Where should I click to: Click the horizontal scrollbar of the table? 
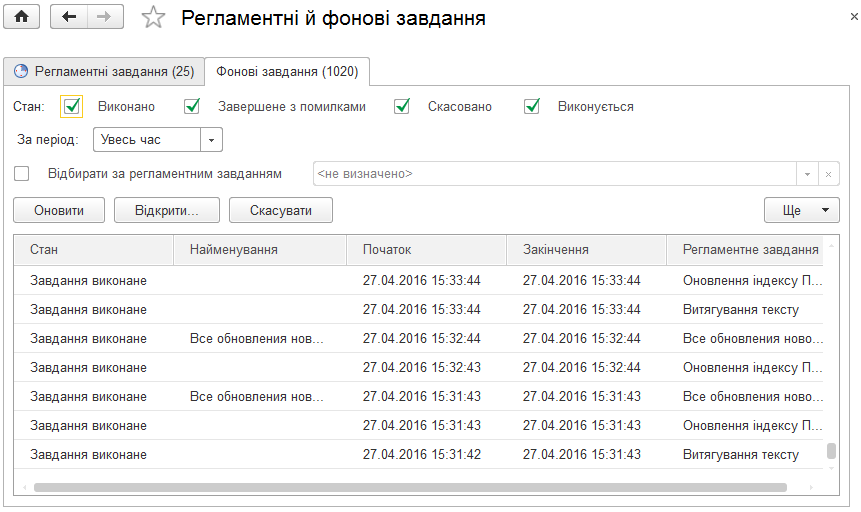(x=410, y=487)
